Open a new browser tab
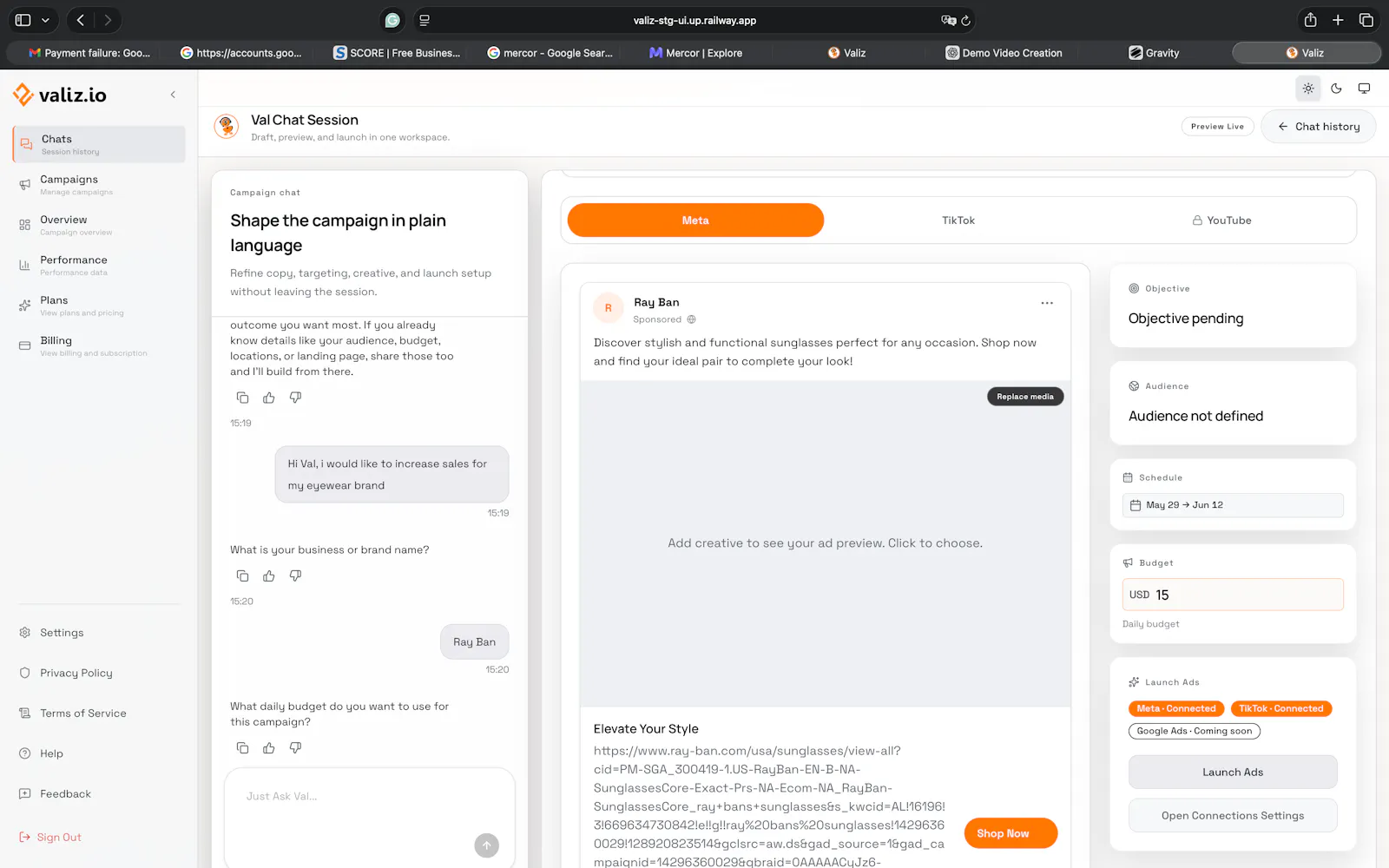Image resolution: width=1389 pixels, height=868 pixels. (x=1338, y=20)
